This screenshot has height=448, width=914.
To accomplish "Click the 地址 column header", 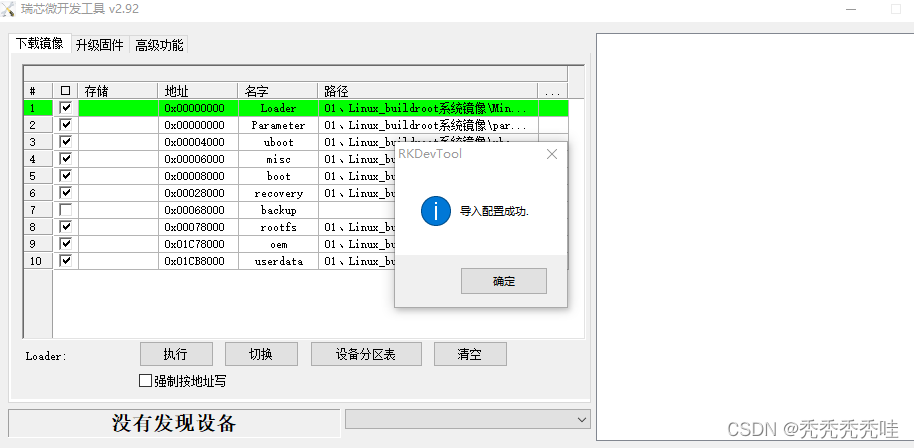I will pyautogui.click(x=198, y=91).
